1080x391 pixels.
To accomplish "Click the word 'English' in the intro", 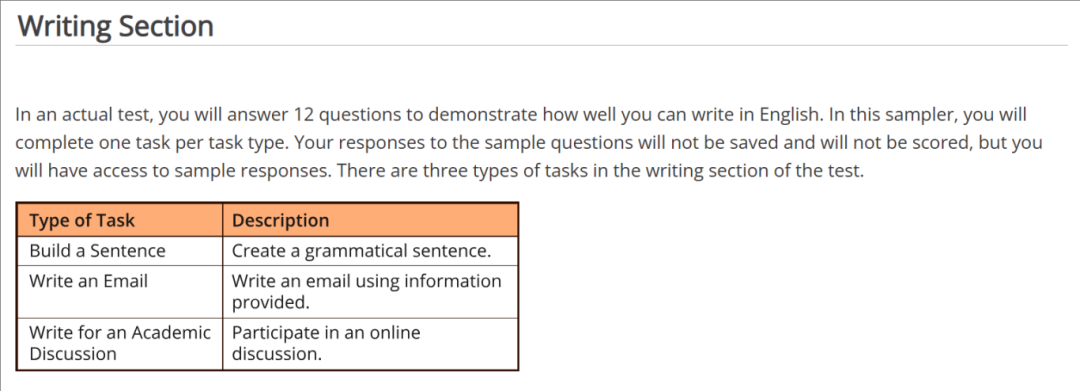I will (x=788, y=115).
